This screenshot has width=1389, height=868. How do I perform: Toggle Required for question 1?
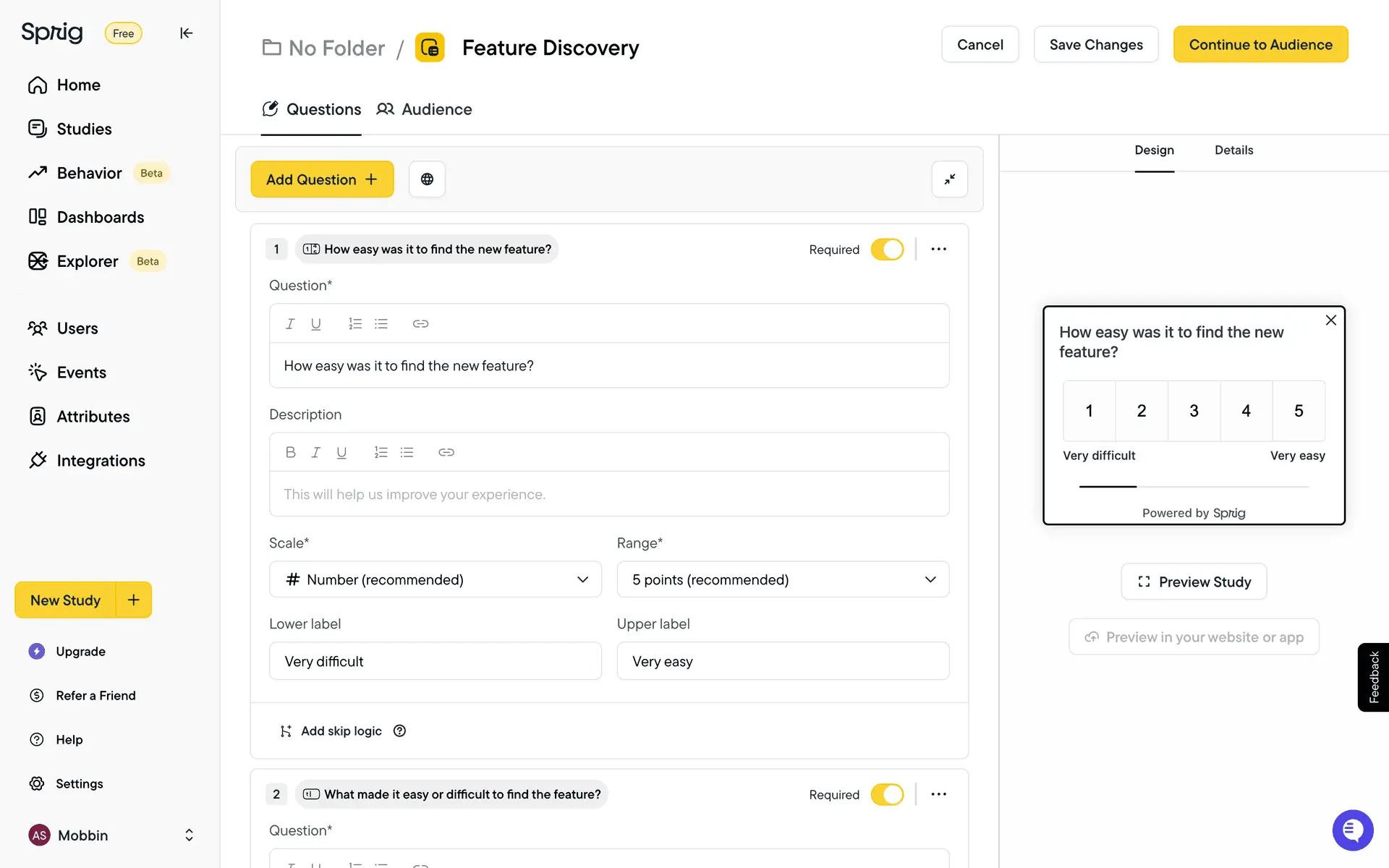[x=887, y=250]
